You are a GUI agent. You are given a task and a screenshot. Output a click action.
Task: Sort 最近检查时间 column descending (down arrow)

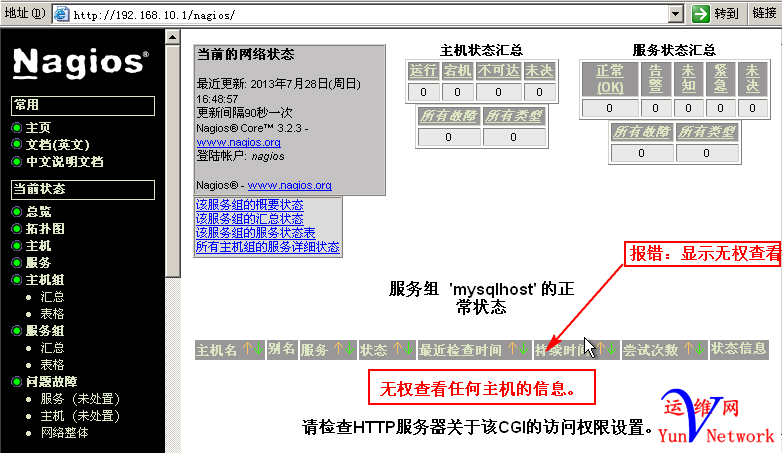click(x=523, y=349)
